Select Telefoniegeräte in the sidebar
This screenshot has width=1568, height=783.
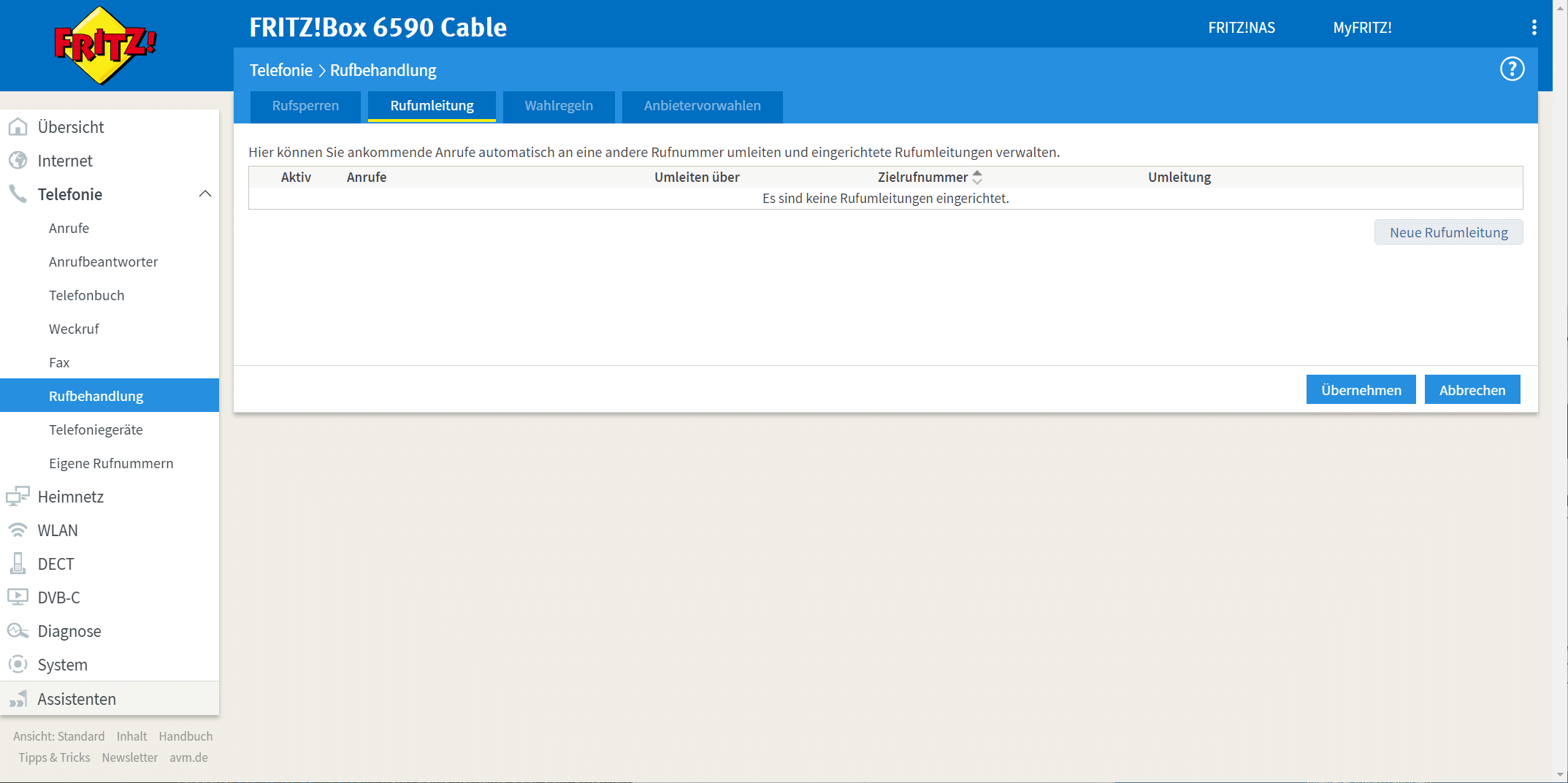(x=96, y=429)
